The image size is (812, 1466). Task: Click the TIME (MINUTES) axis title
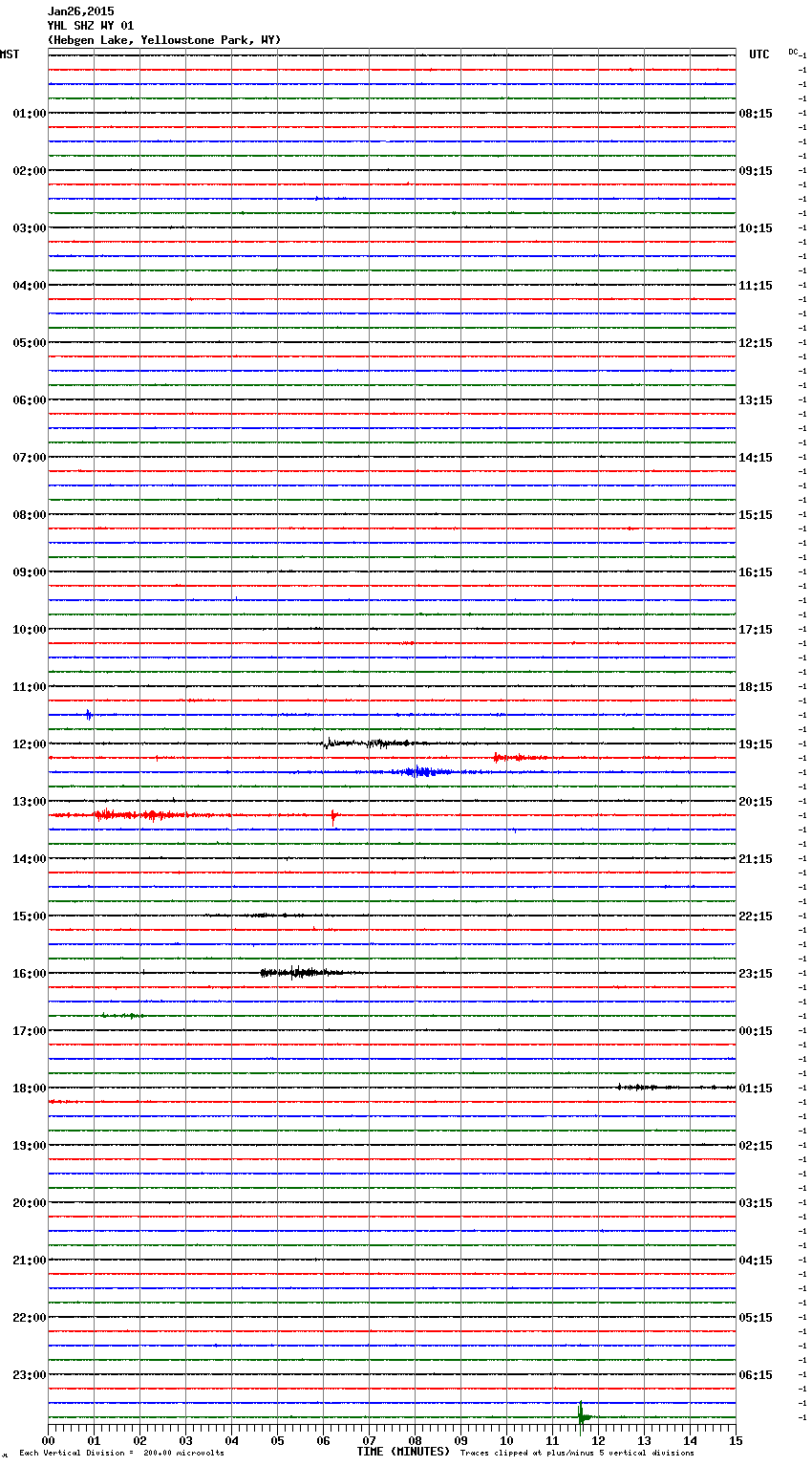[403, 1452]
